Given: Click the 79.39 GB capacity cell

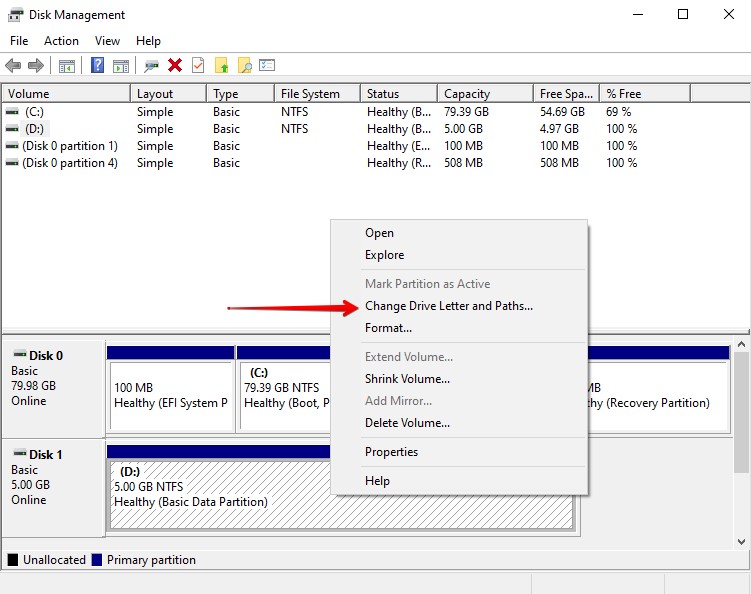Looking at the screenshot, I should pos(466,112).
